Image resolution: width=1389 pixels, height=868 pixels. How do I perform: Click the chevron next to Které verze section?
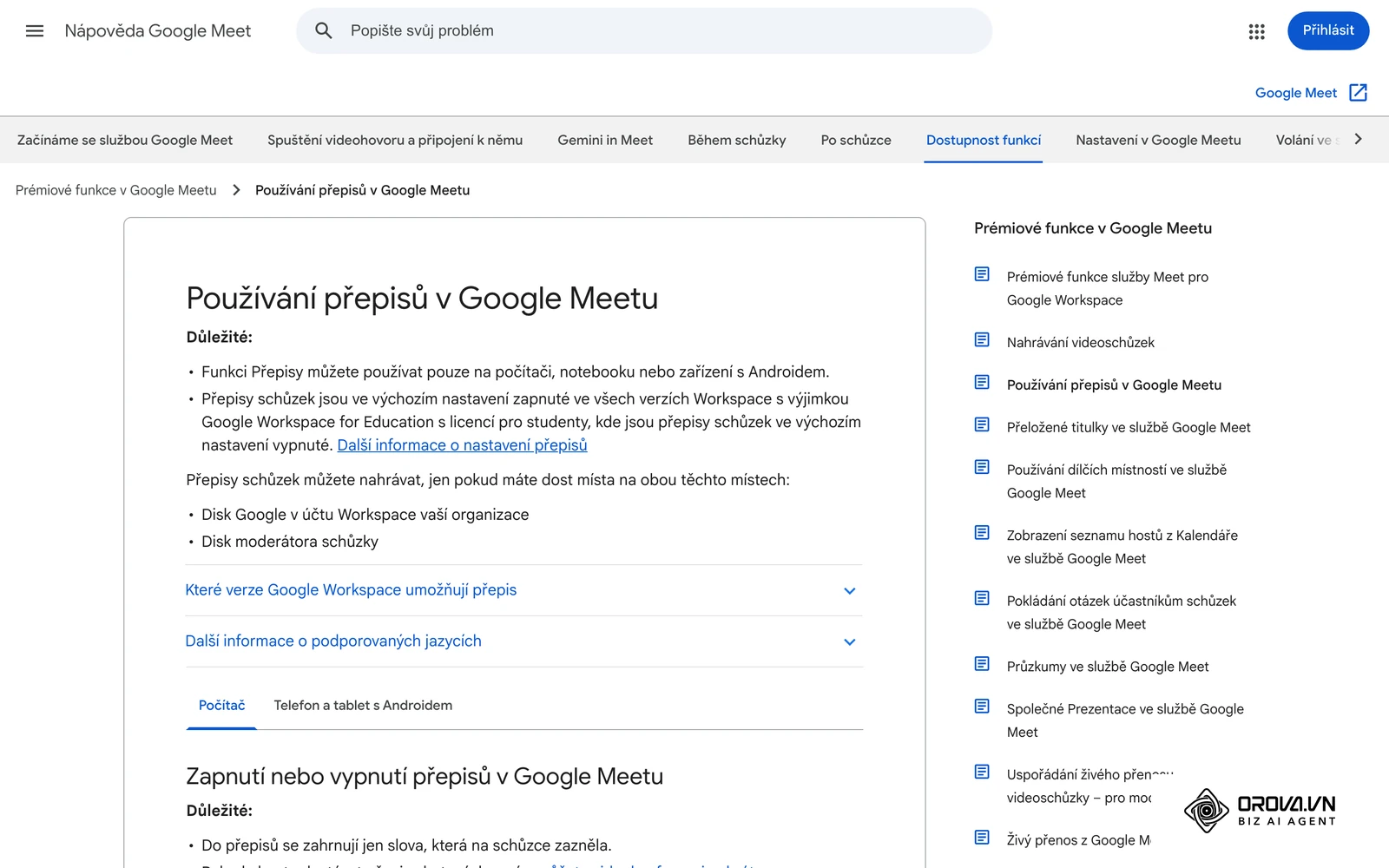point(850,591)
